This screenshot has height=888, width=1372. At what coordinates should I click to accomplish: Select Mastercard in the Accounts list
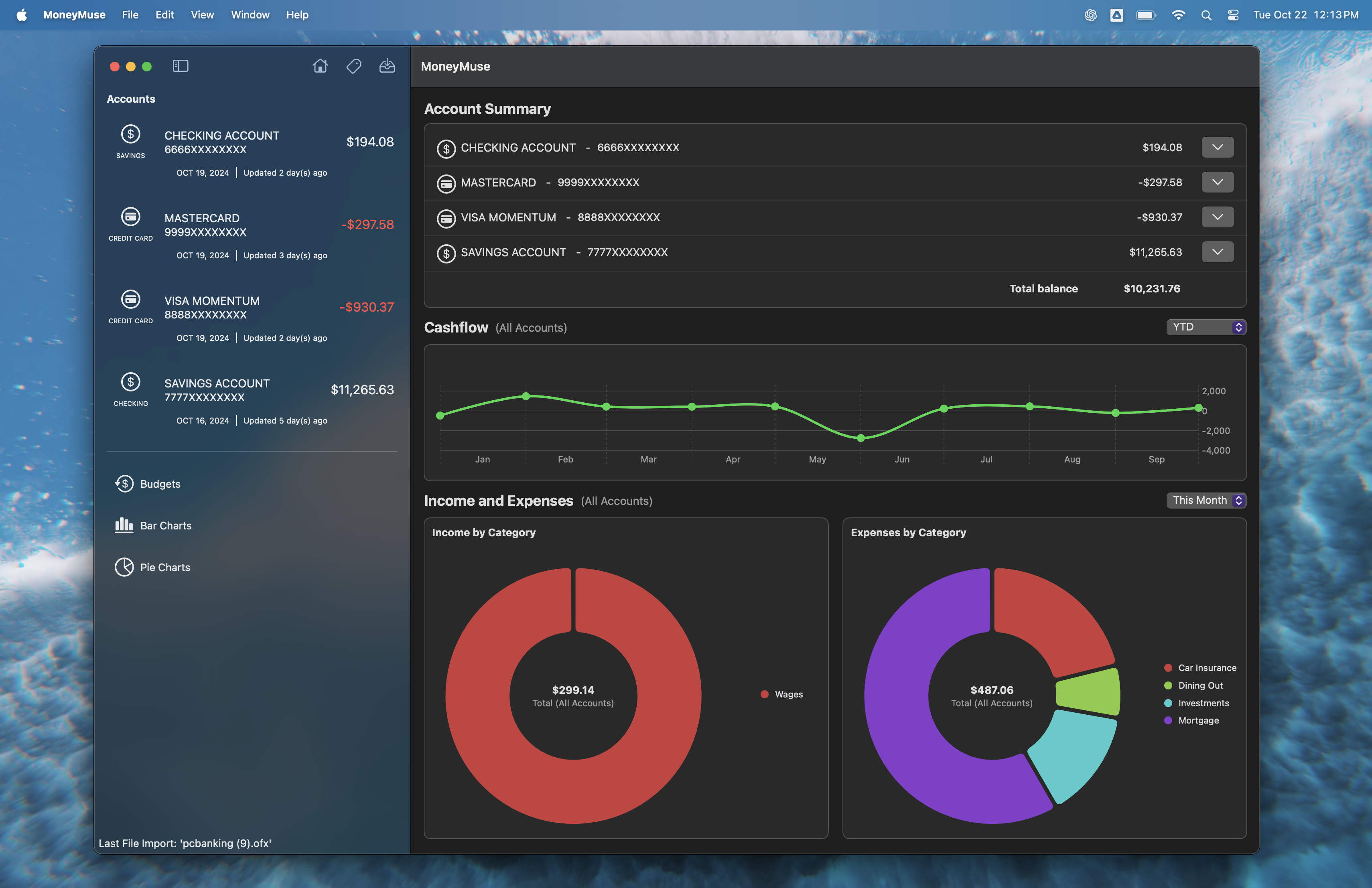pos(252,234)
